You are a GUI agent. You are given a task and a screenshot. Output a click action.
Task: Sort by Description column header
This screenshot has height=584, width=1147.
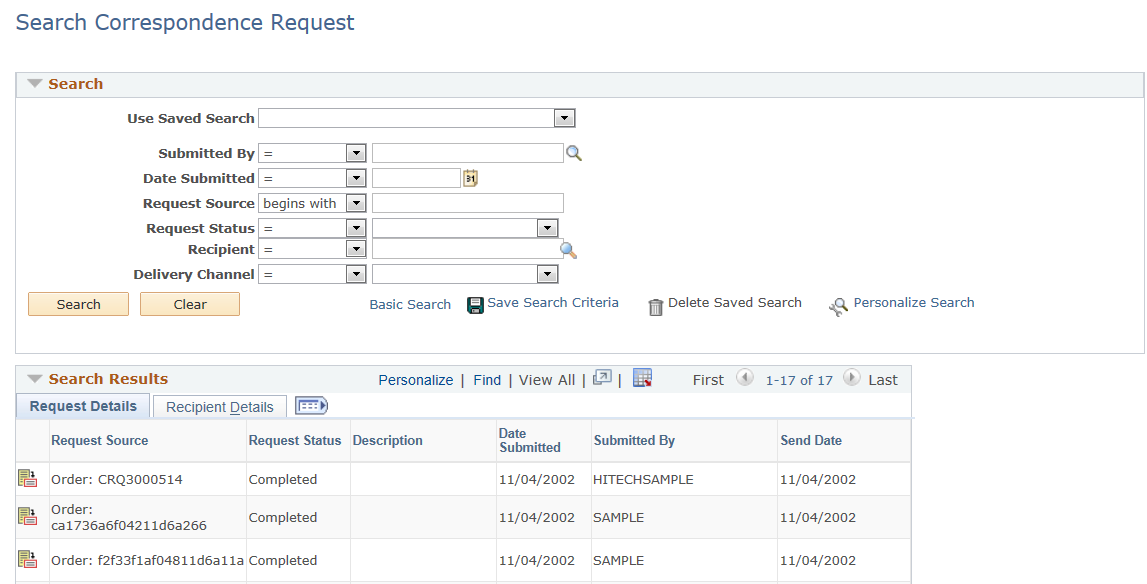pyautogui.click(x=388, y=441)
